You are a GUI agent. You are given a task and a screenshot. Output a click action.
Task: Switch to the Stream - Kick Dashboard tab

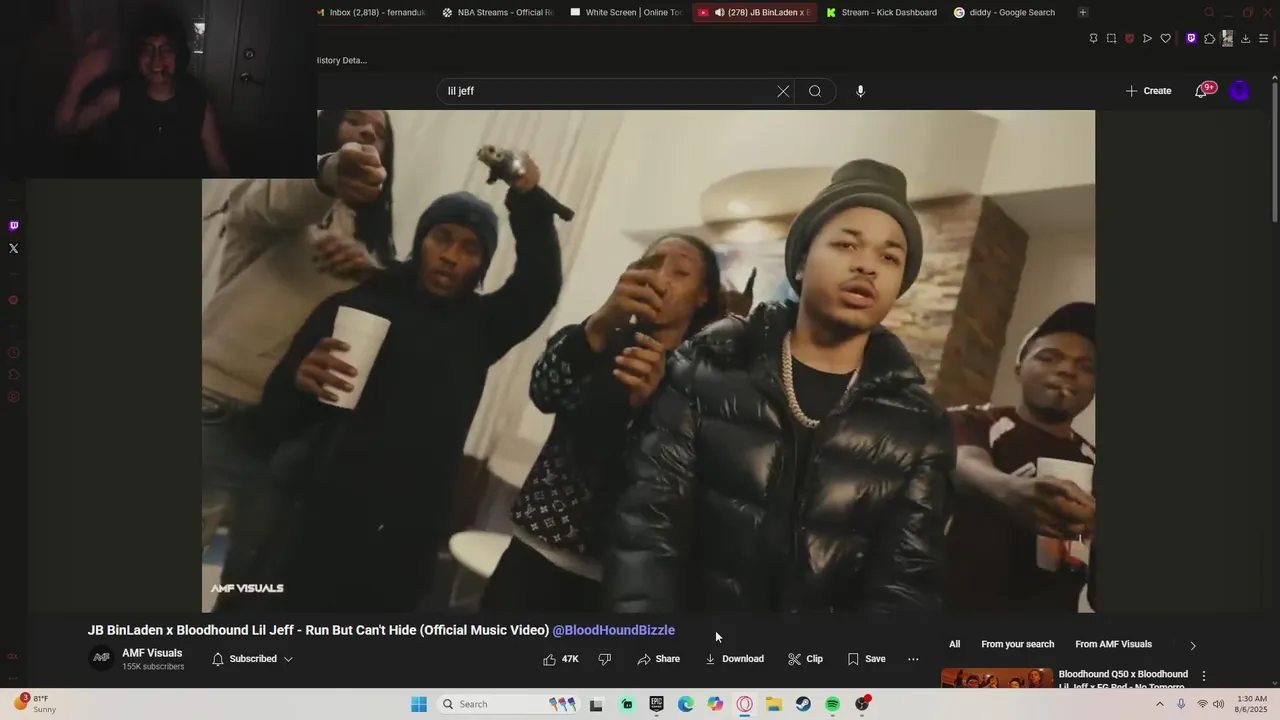(x=881, y=12)
